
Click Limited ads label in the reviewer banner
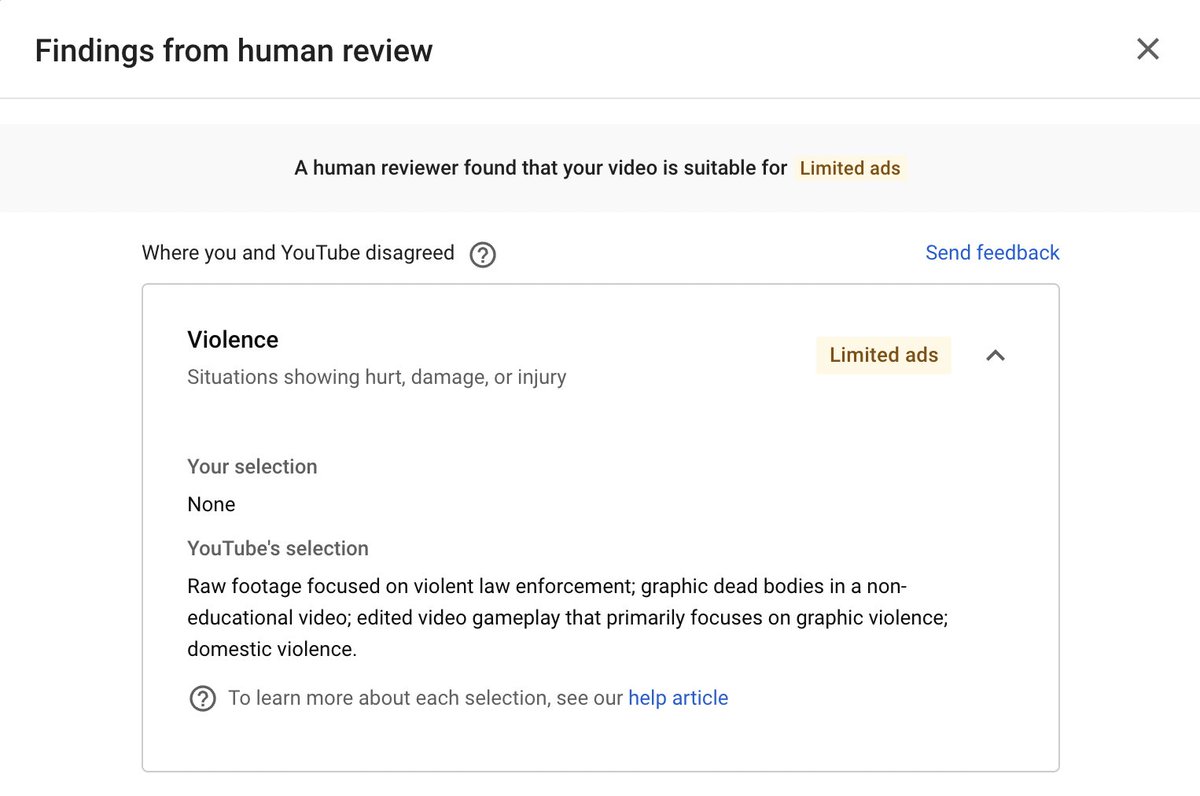(x=850, y=168)
